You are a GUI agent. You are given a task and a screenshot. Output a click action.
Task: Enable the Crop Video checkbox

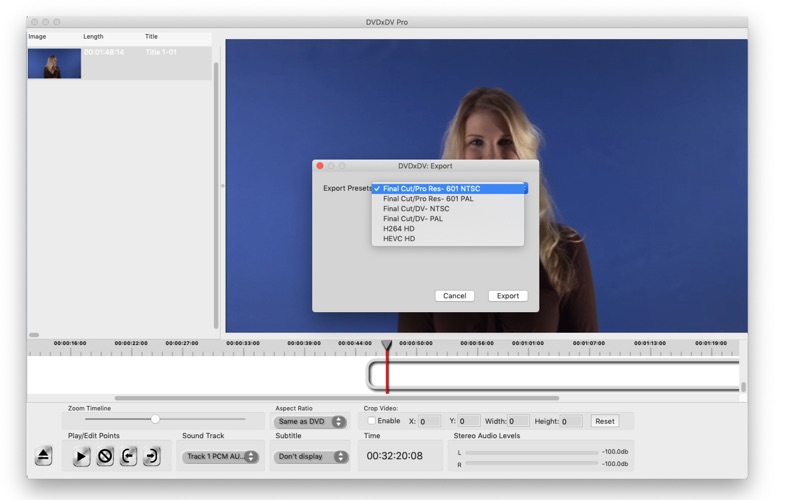[372, 421]
